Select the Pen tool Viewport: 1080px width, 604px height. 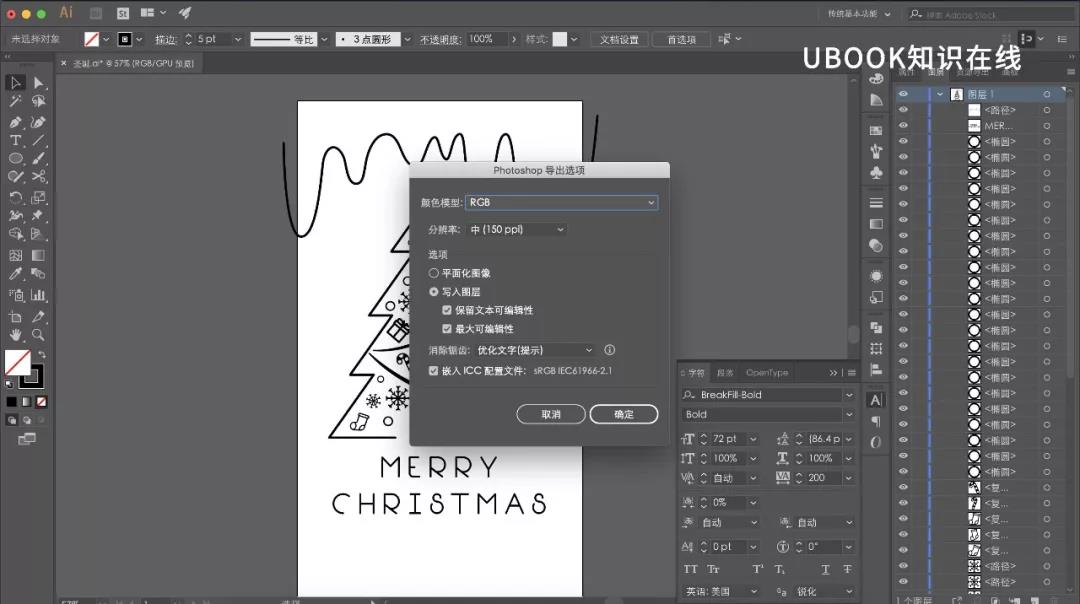[x=15, y=122]
